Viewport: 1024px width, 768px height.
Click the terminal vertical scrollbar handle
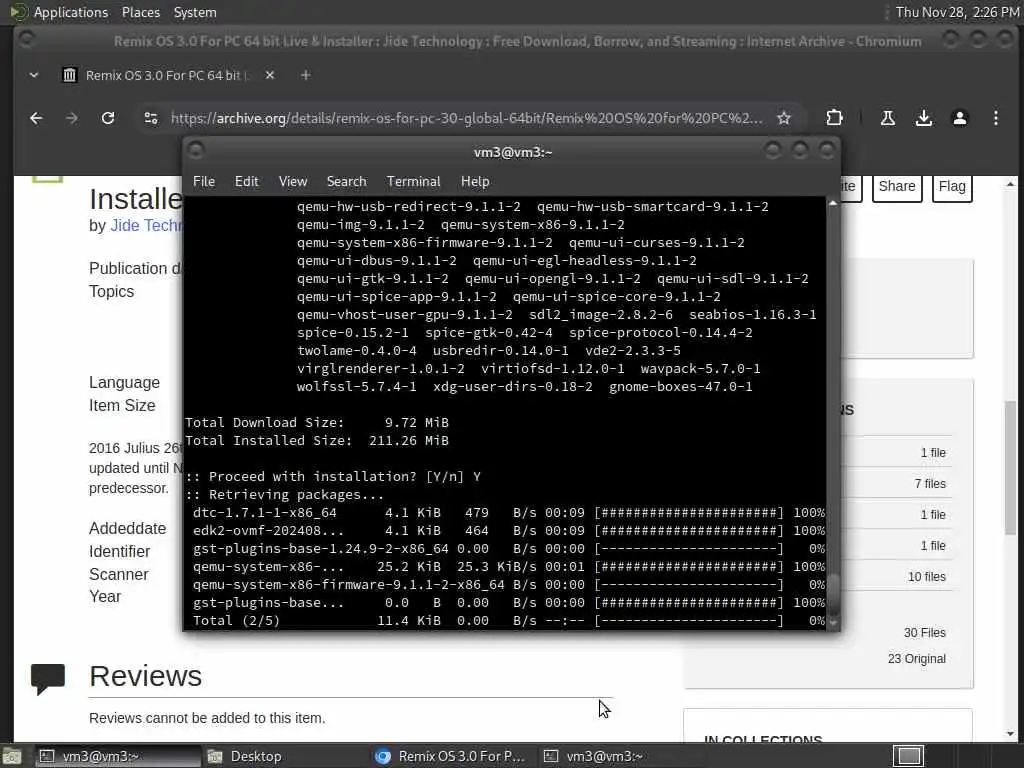pyautogui.click(x=833, y=593)
